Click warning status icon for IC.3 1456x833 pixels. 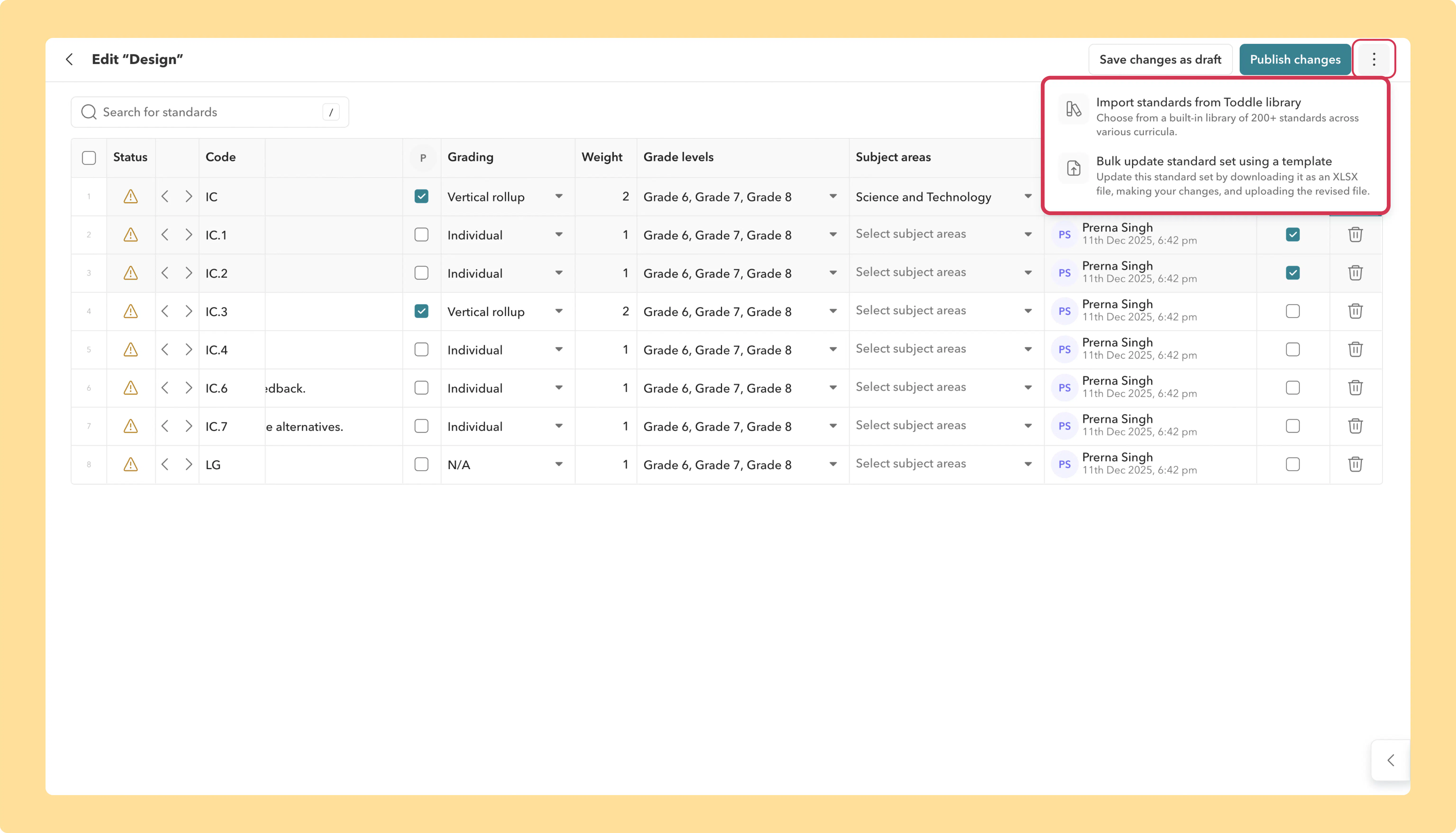click(130, 312)
